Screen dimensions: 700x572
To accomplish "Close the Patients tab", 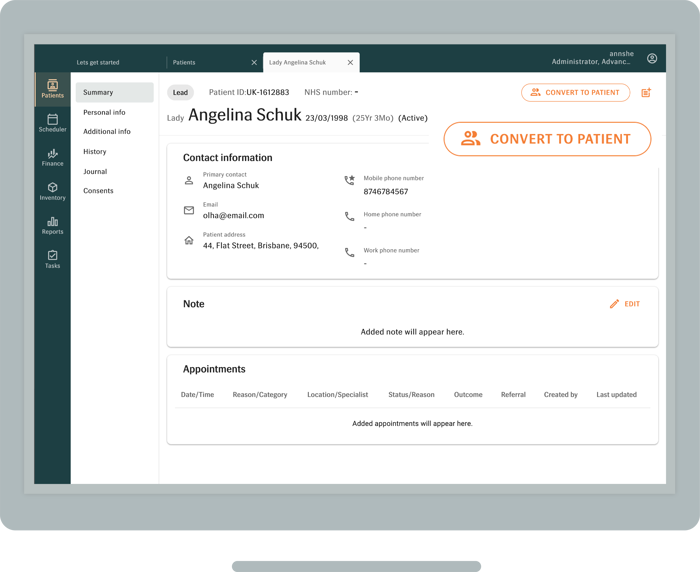I will (254, 63).
